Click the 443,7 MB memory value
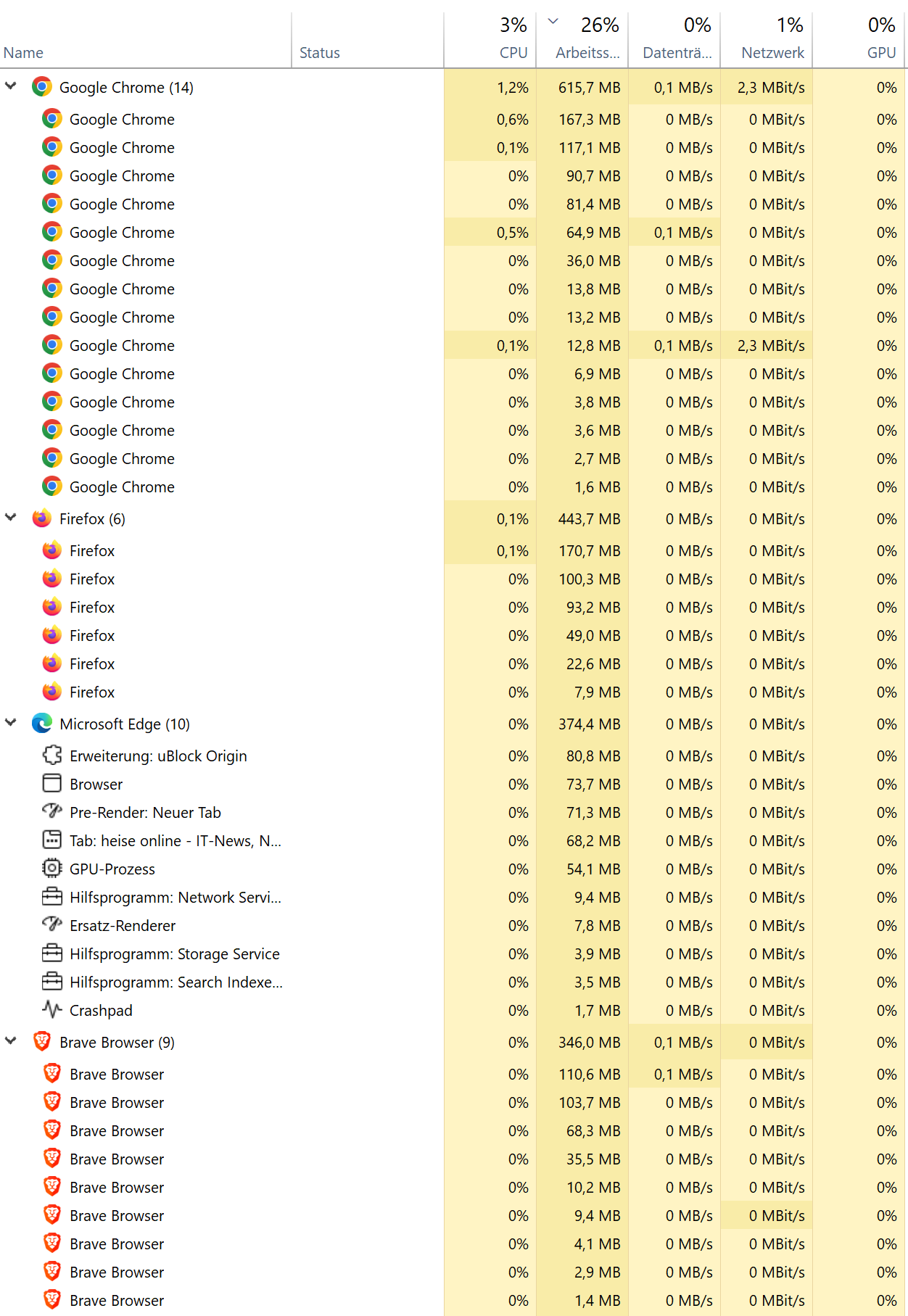The height and width of the screenshot is (1316, 908). tap(589, 518)
